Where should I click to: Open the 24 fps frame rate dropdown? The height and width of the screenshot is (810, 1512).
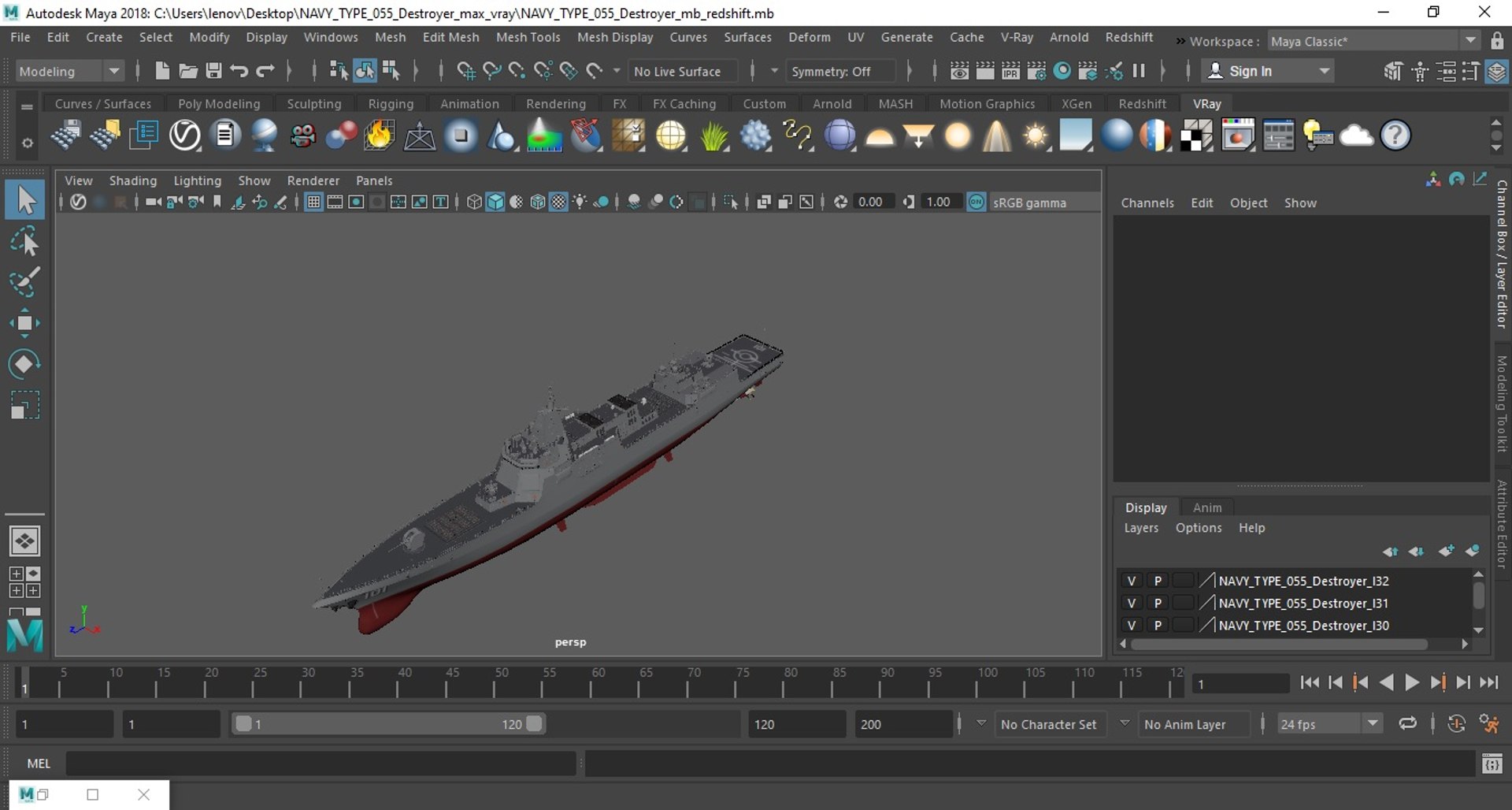(x=1330, y=724)
